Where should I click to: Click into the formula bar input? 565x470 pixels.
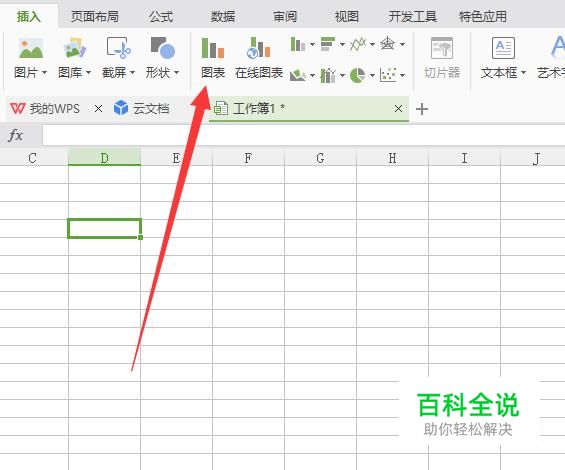[303, 135]
